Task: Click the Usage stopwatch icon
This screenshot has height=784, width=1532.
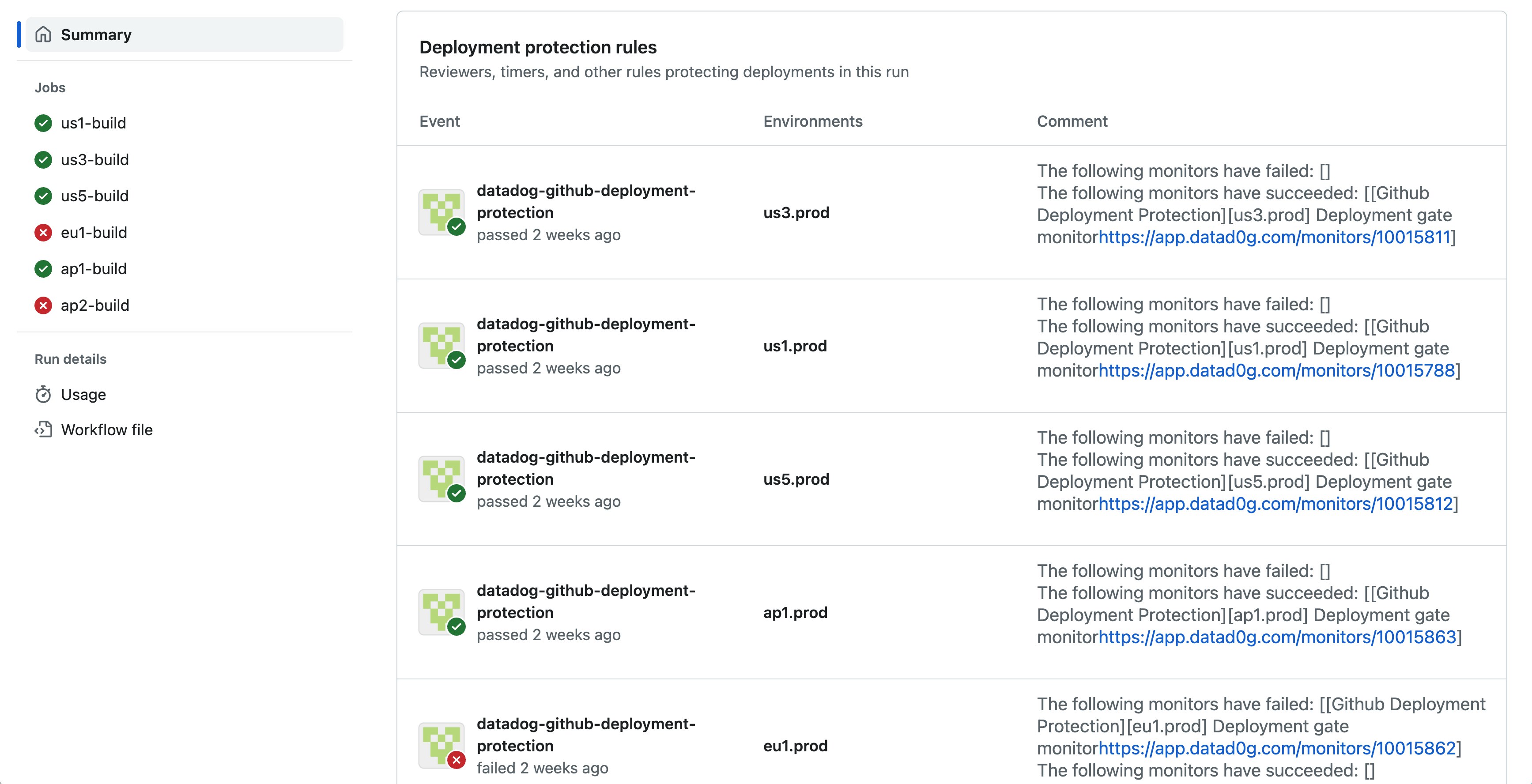Action: pos(43,394)
